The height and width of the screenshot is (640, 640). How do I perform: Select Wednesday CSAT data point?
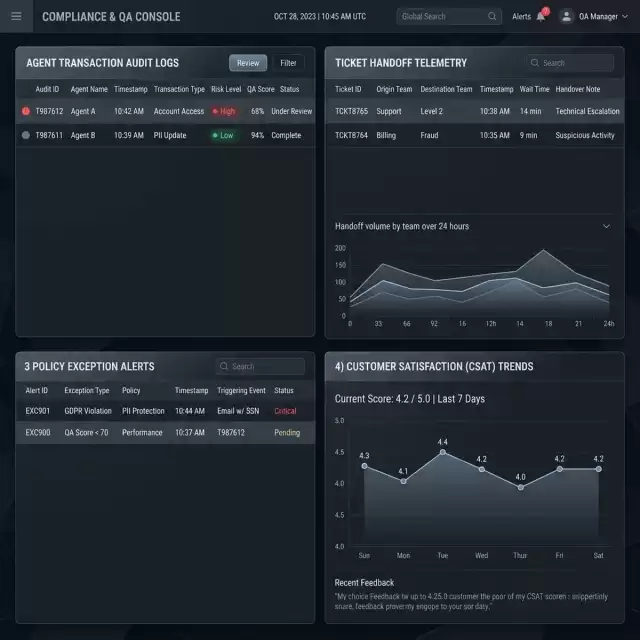coord(482,469)
